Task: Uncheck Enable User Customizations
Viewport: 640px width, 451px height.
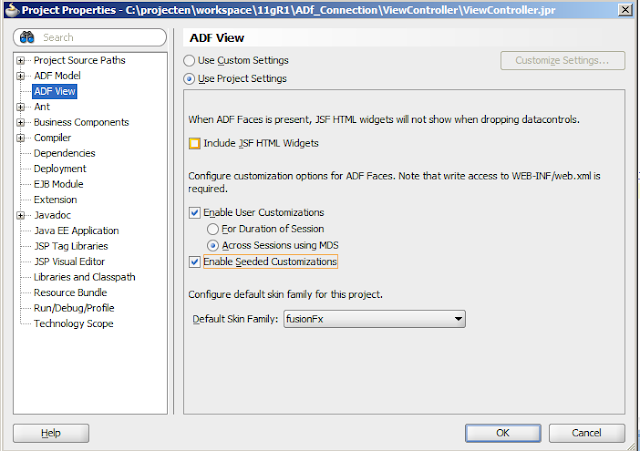Action: click(x=194, y=213)
